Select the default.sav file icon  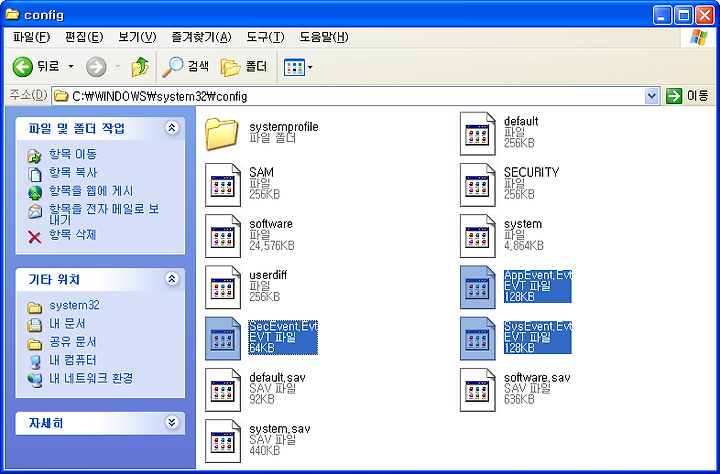tap(223, 390)
